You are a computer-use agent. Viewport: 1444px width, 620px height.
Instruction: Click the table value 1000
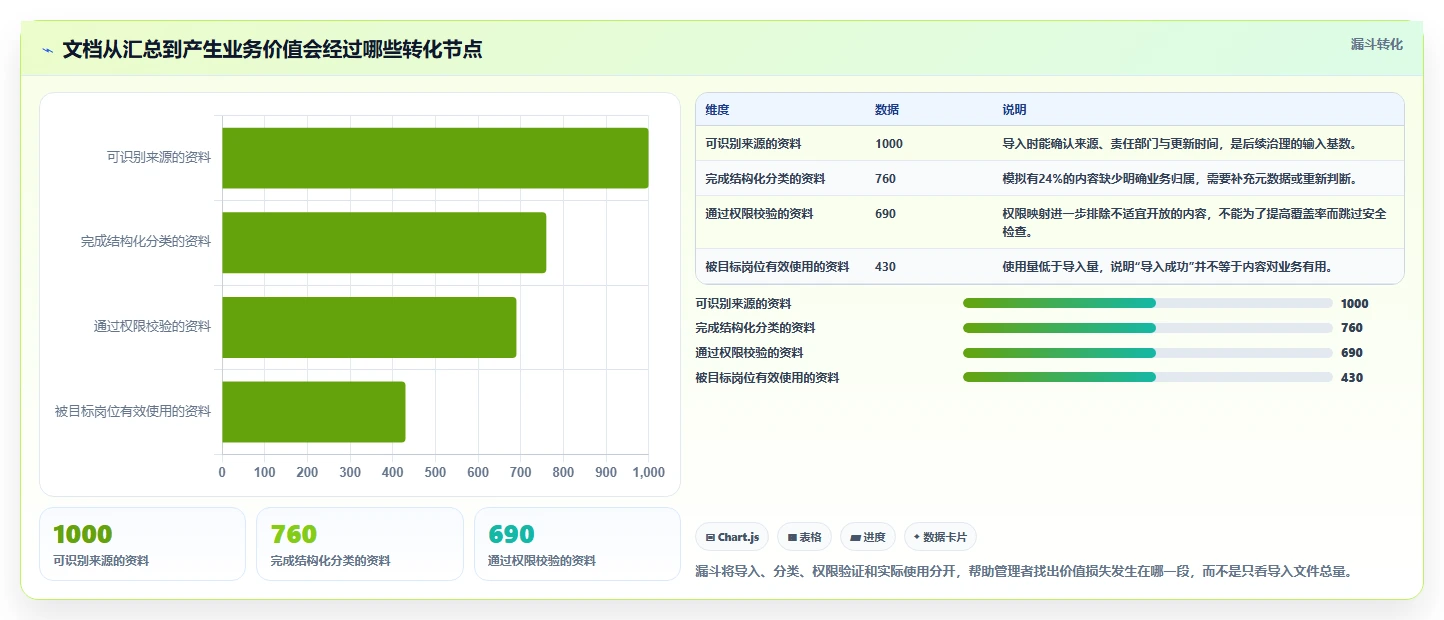(x=889, y=144)
